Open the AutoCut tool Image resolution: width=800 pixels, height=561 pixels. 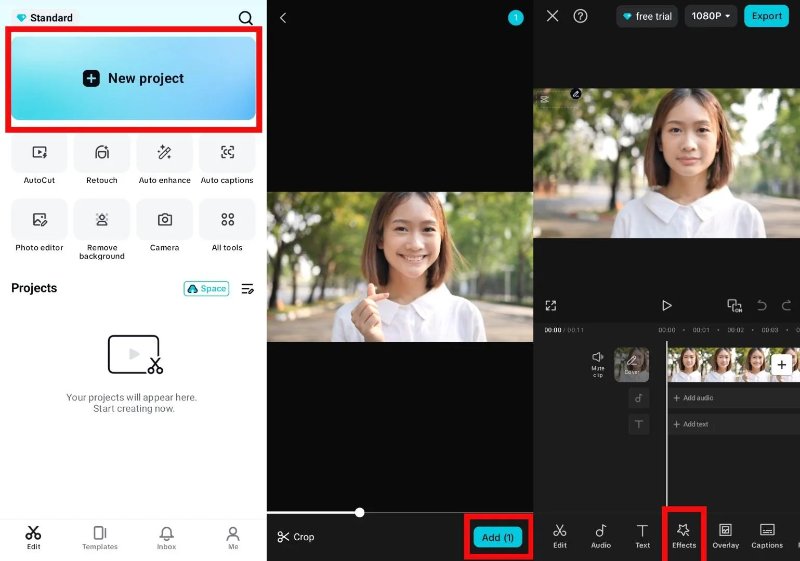point(39,155)
